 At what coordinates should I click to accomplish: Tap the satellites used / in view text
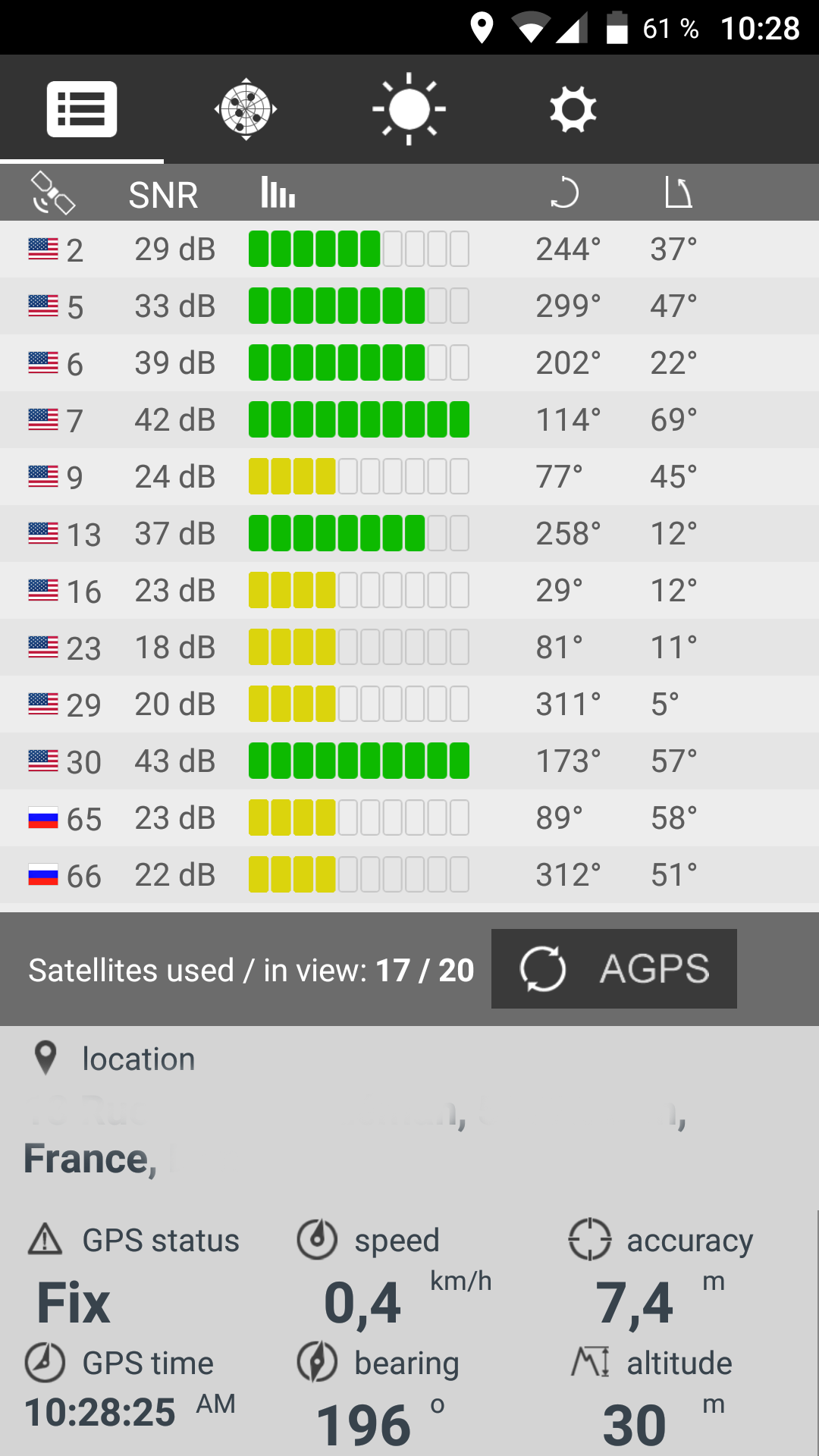251,970
